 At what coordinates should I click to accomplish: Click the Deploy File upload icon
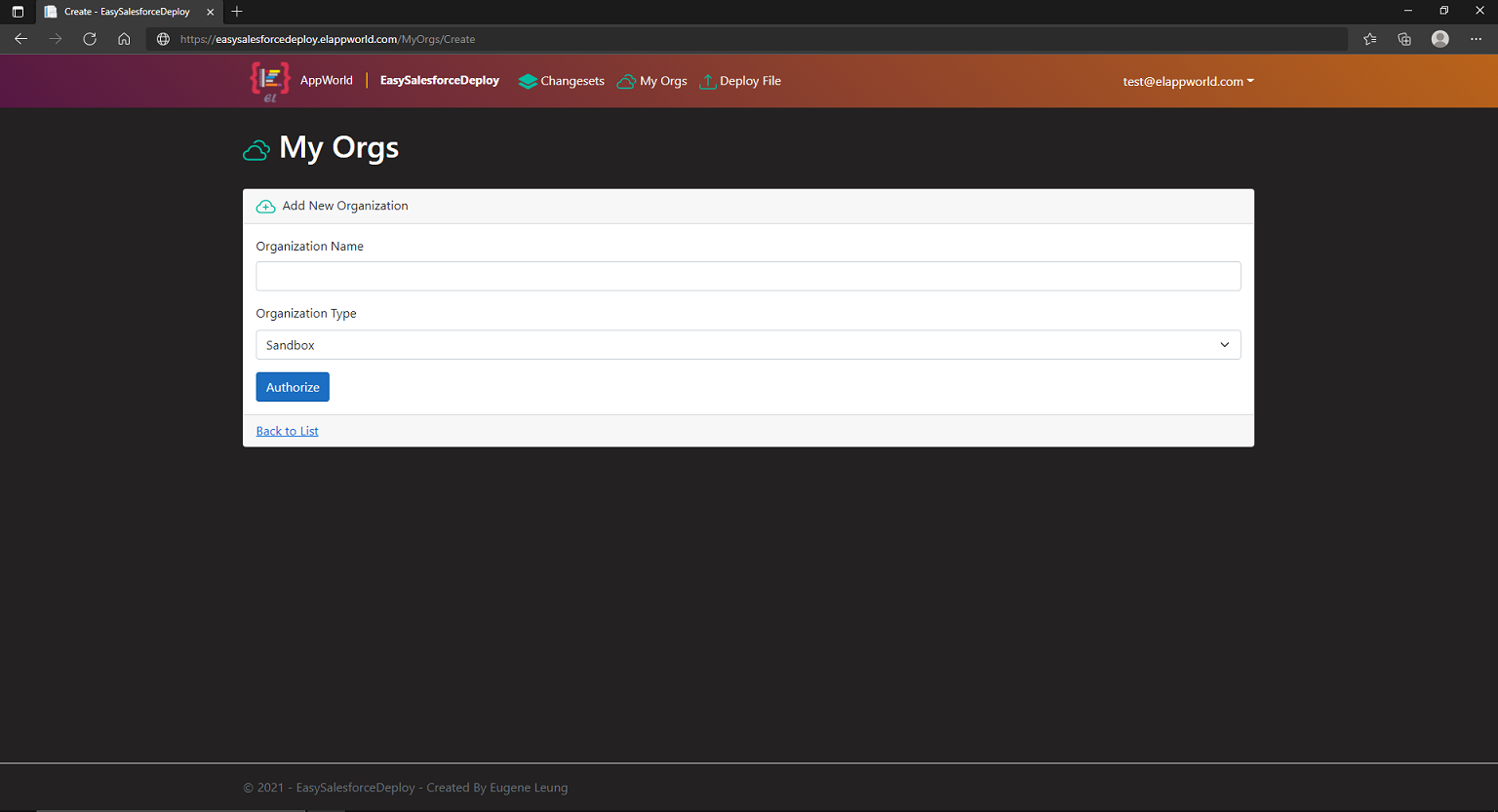click(x=708, y=82)
